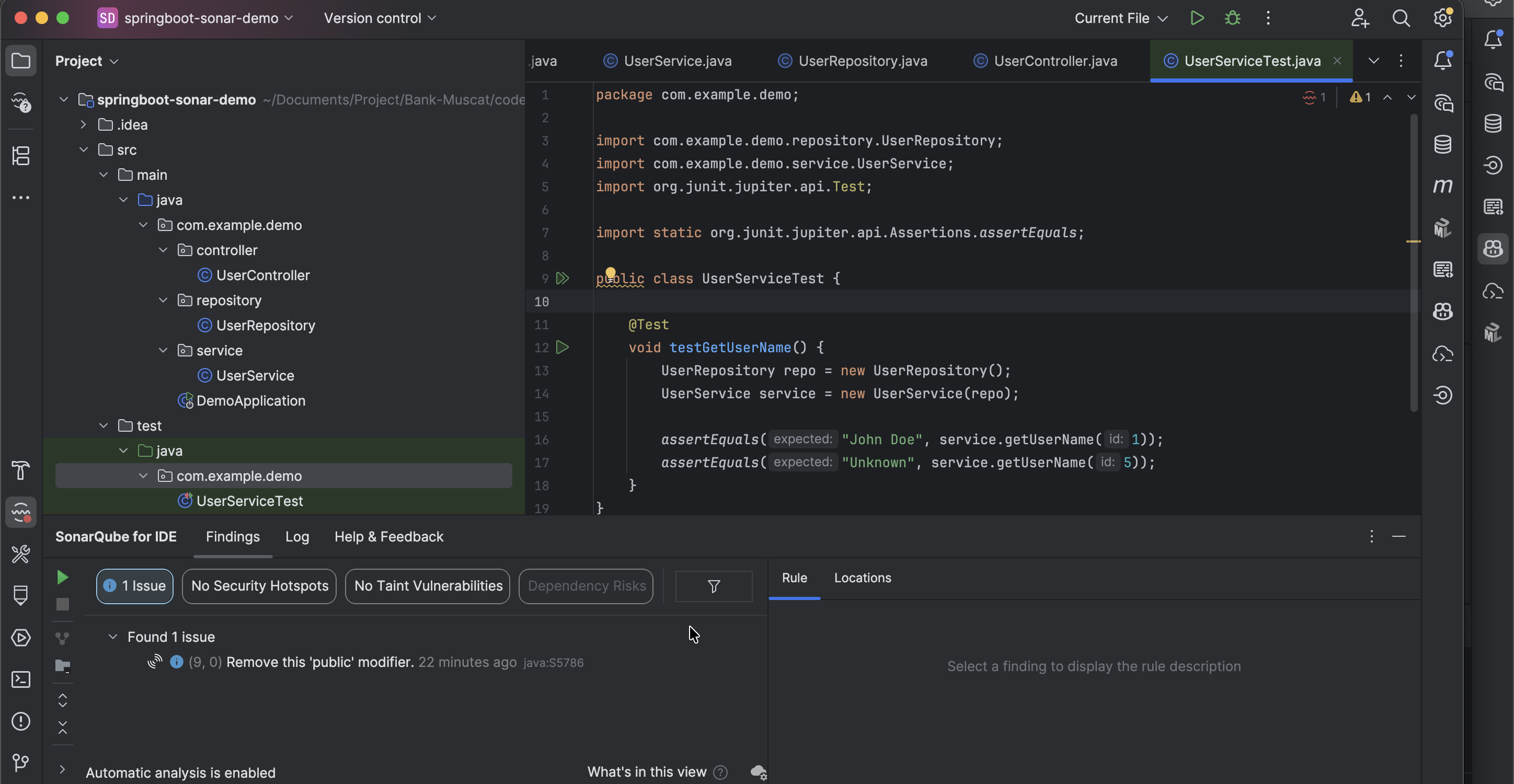The width and height of the screenshot is (1514, 784).
Task: Collapse the Found 1 issue node
Action: coord(113,637)
